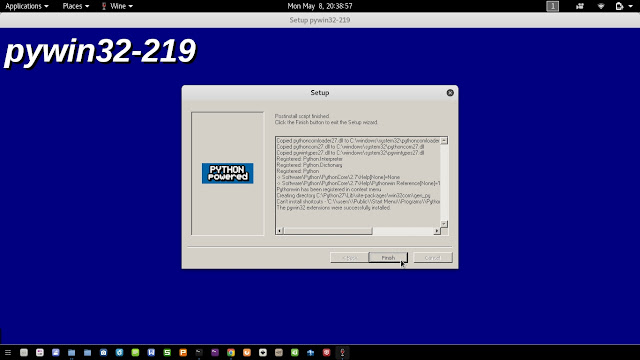Select 'Pythonwin has been registered in context menu'
The width and height of the screenshot is (640, 360).
tap(329, 189)
